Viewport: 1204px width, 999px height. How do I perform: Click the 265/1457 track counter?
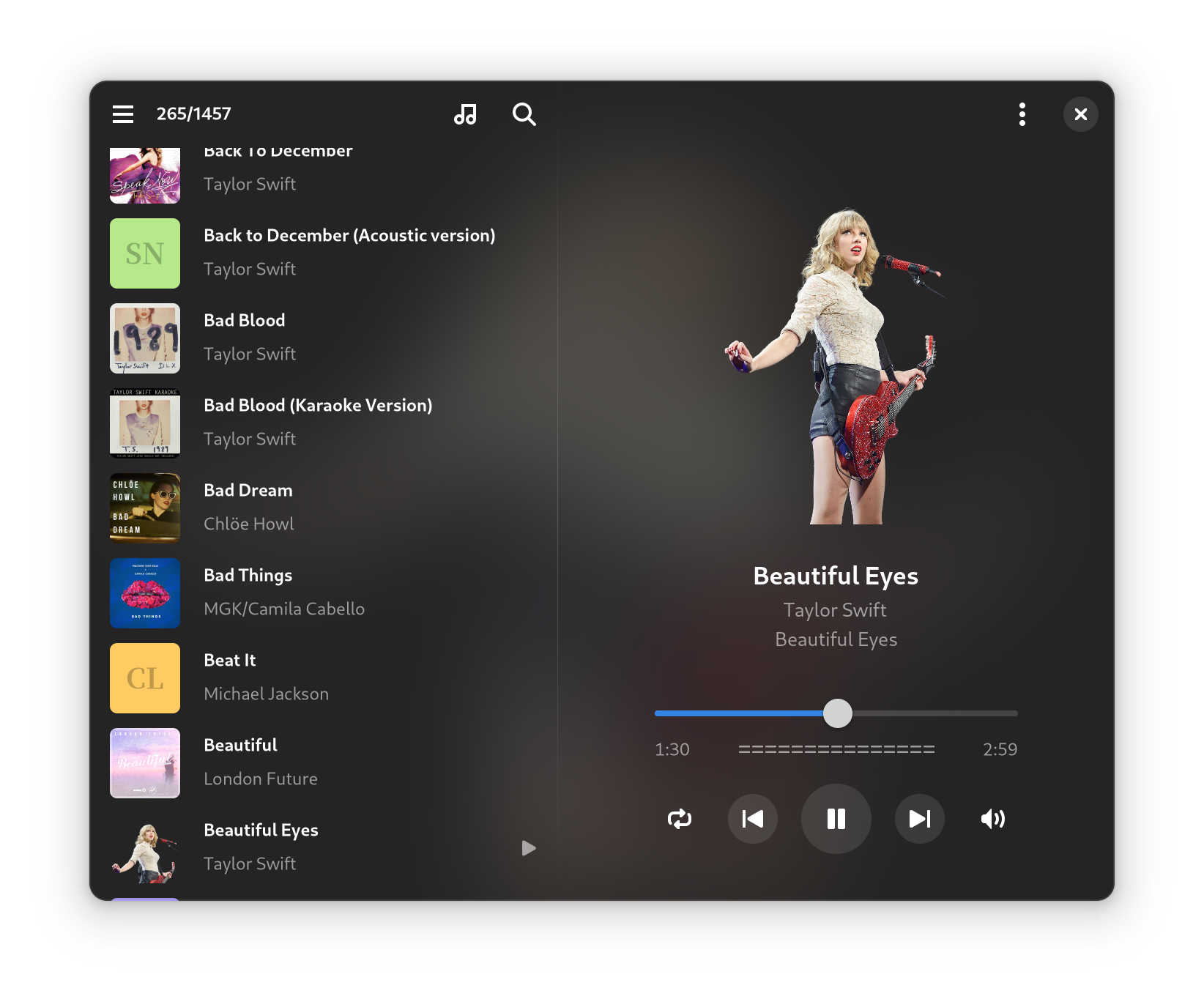tap(194, 114)
